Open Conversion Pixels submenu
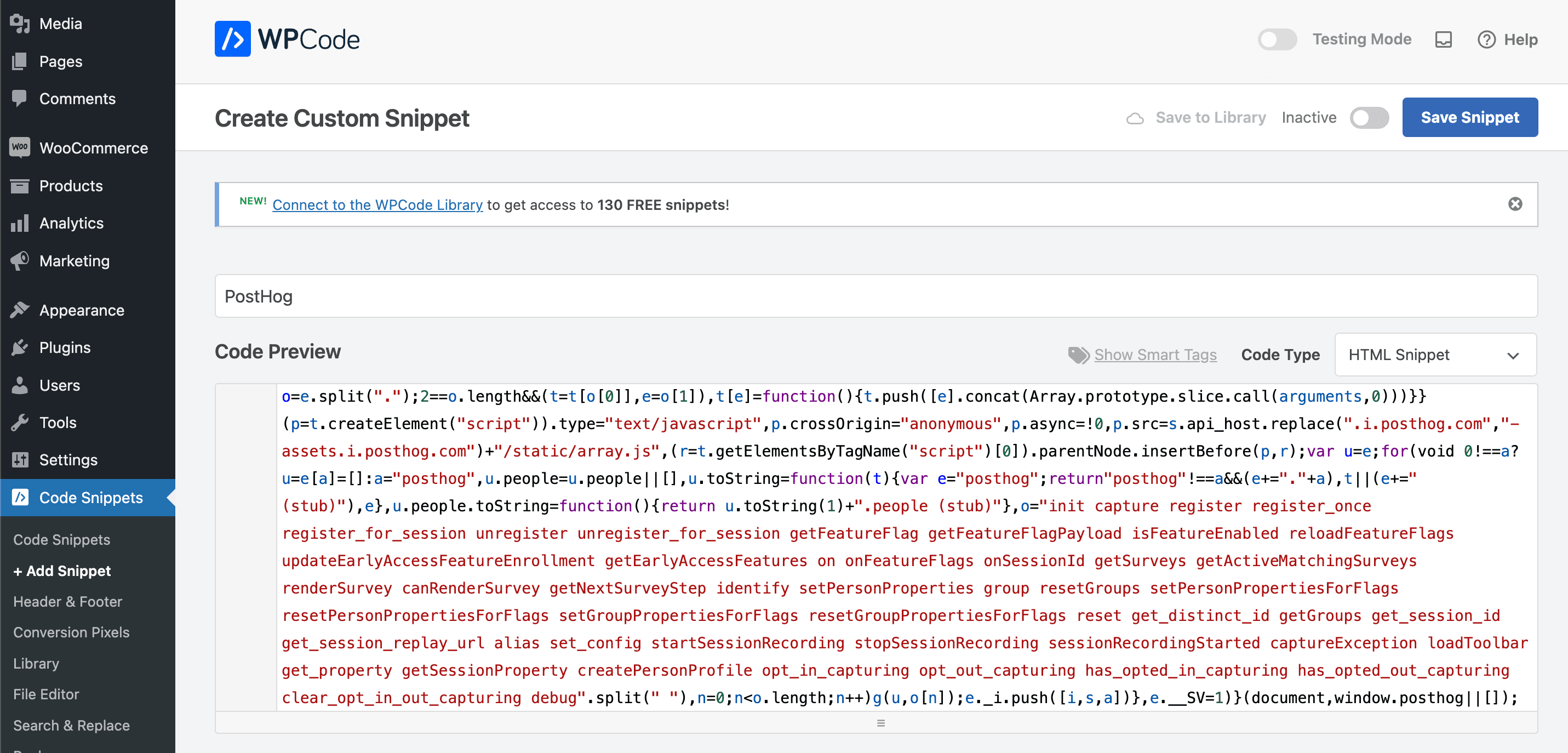The width and height of the screenshot is (1568, 753). click(x=71, y=632)
